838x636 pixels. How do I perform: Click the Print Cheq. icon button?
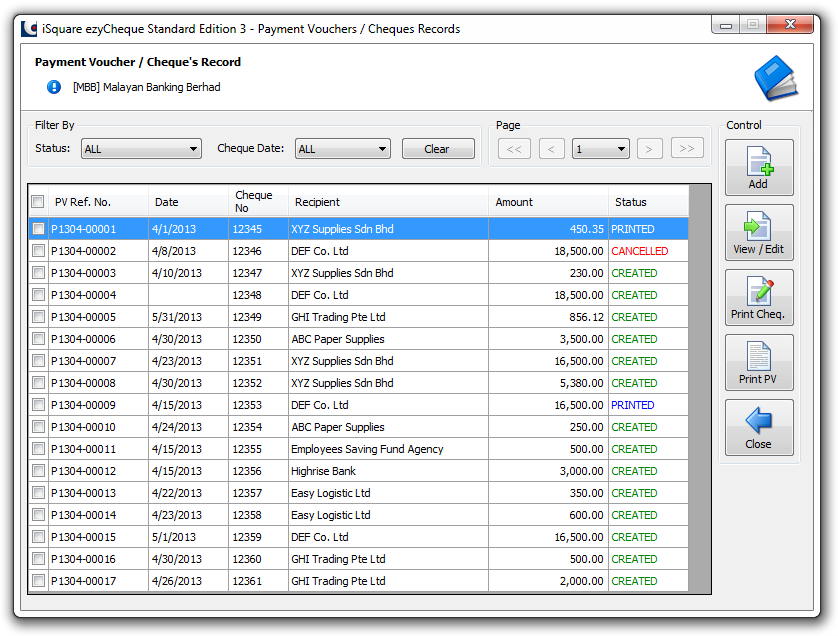(x=759, y=298)
